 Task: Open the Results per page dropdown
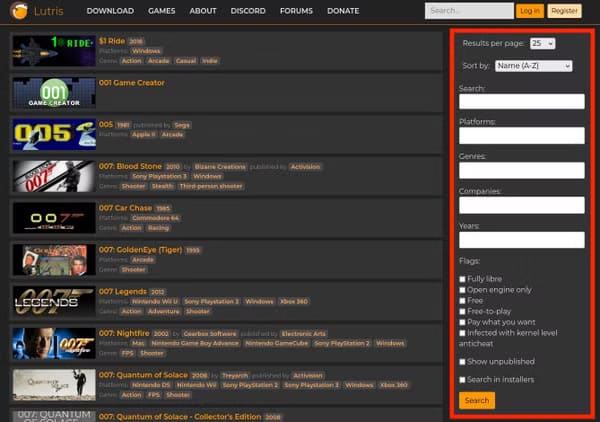pos(542,43)
